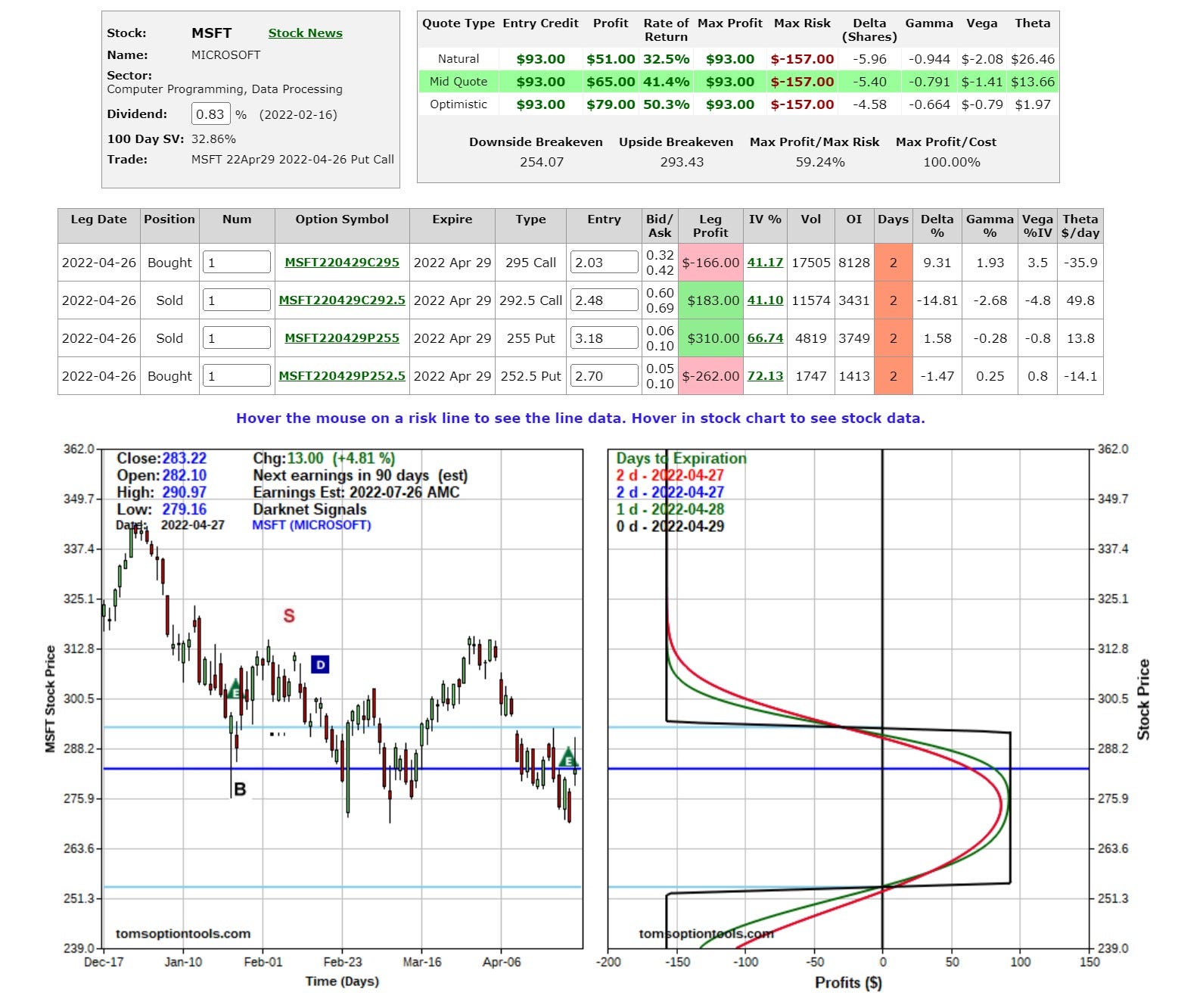Click the 41.10 IV percent link
1203x1008 pixels.
point(765,300)
